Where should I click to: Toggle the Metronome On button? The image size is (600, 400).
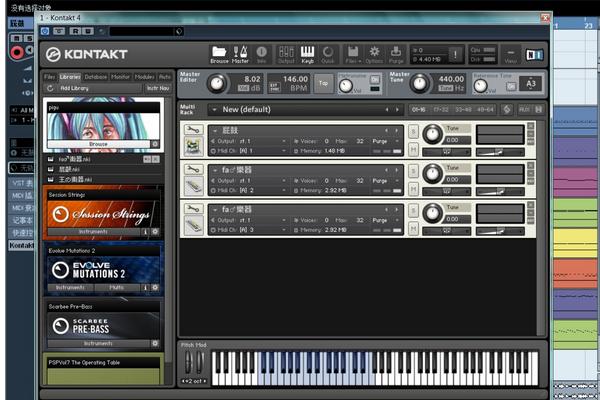(x=375, y=79)
